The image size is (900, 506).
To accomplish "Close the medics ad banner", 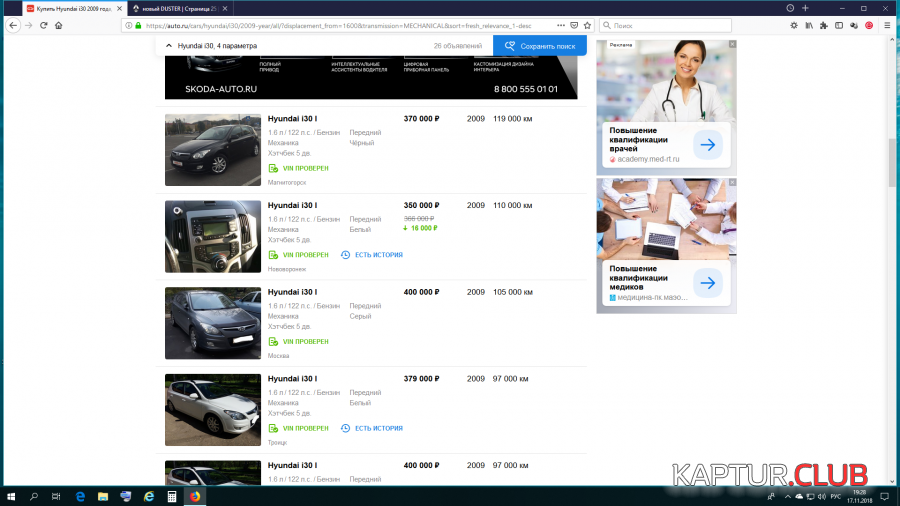I will point(732,182).
